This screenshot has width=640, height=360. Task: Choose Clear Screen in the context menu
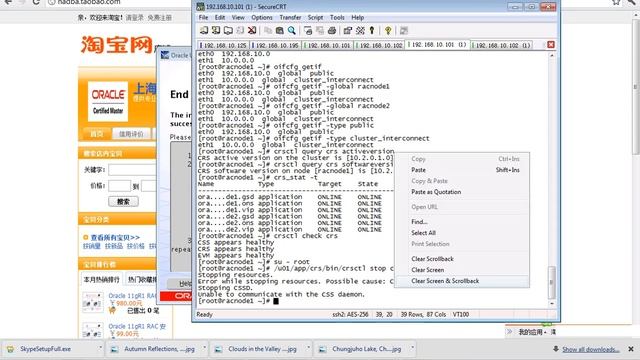(462, 270)
